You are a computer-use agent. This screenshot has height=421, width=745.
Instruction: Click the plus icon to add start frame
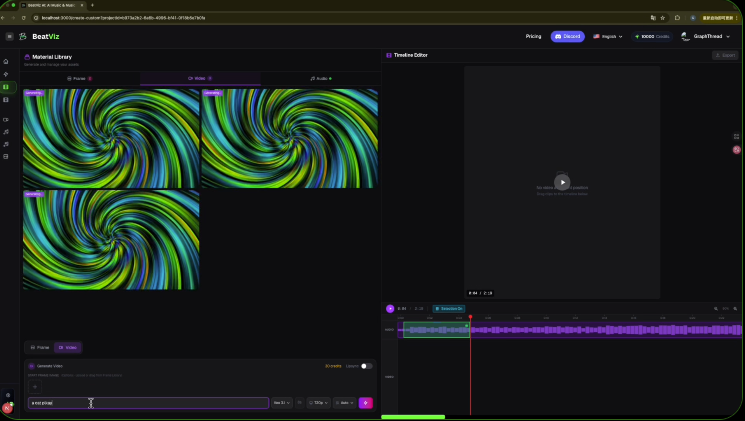click(x=35, y=386)
